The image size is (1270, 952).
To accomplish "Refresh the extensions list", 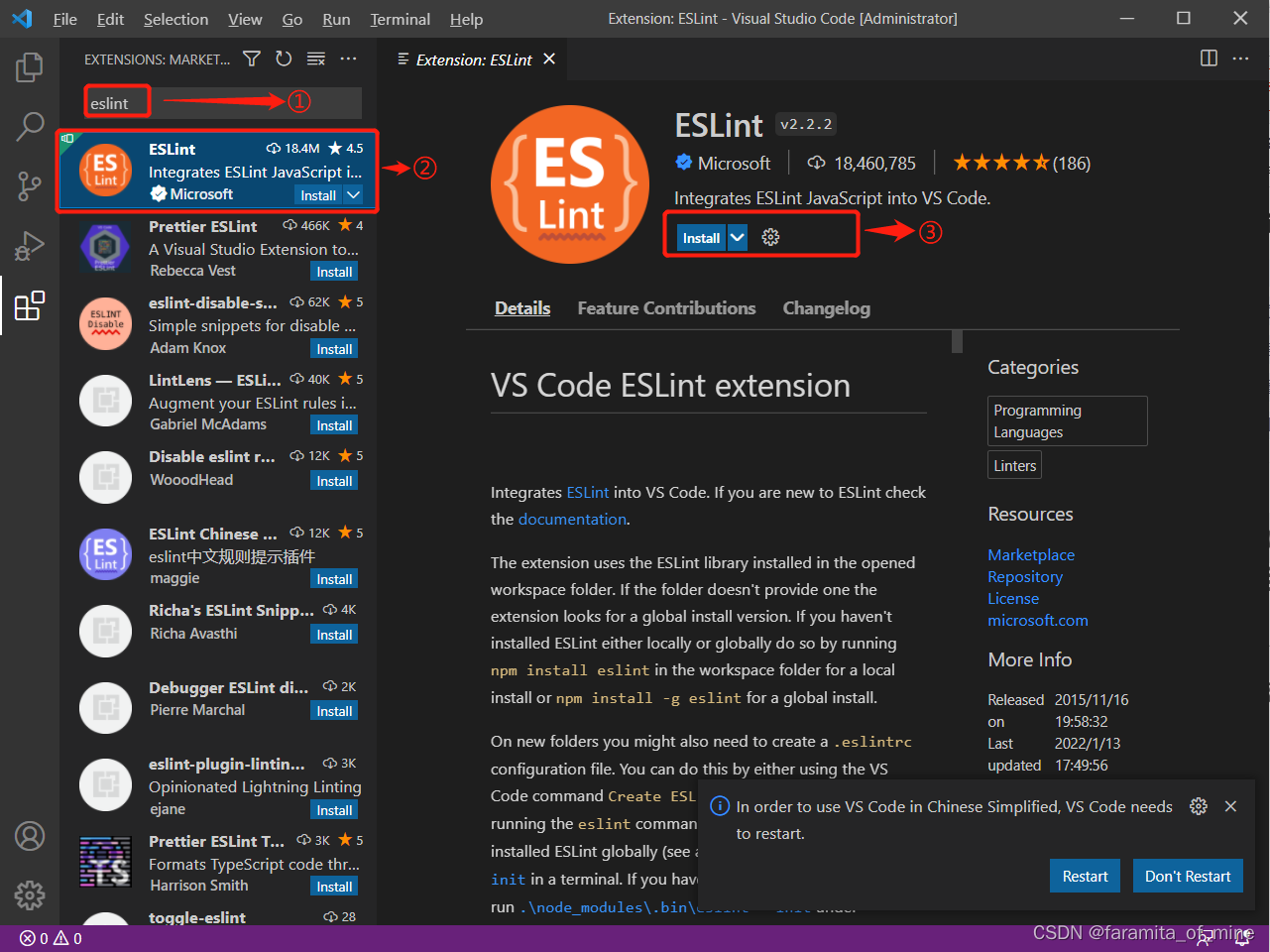I will coord(284,59).
